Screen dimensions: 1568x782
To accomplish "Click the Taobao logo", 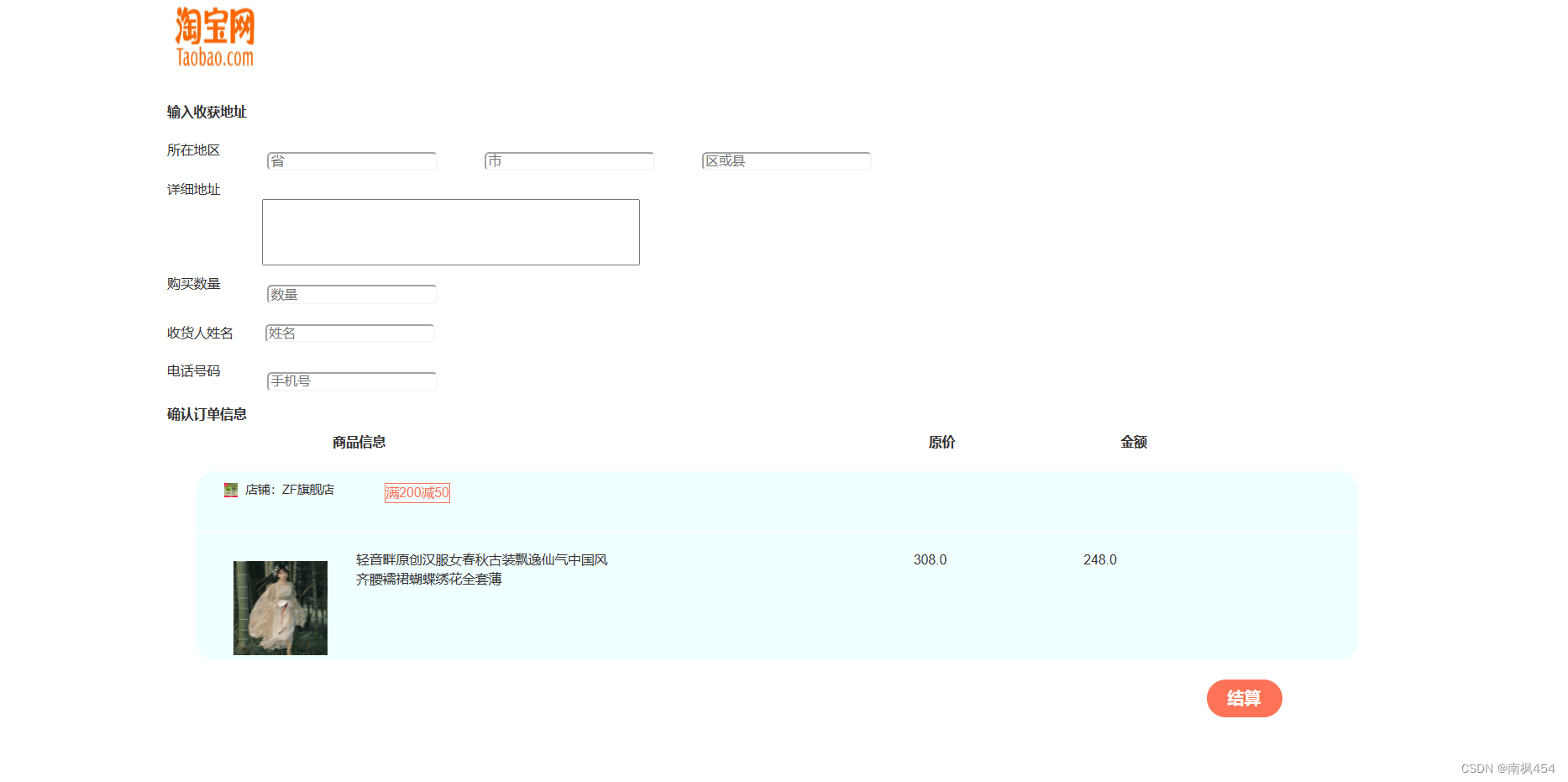I will coord(215,37).
